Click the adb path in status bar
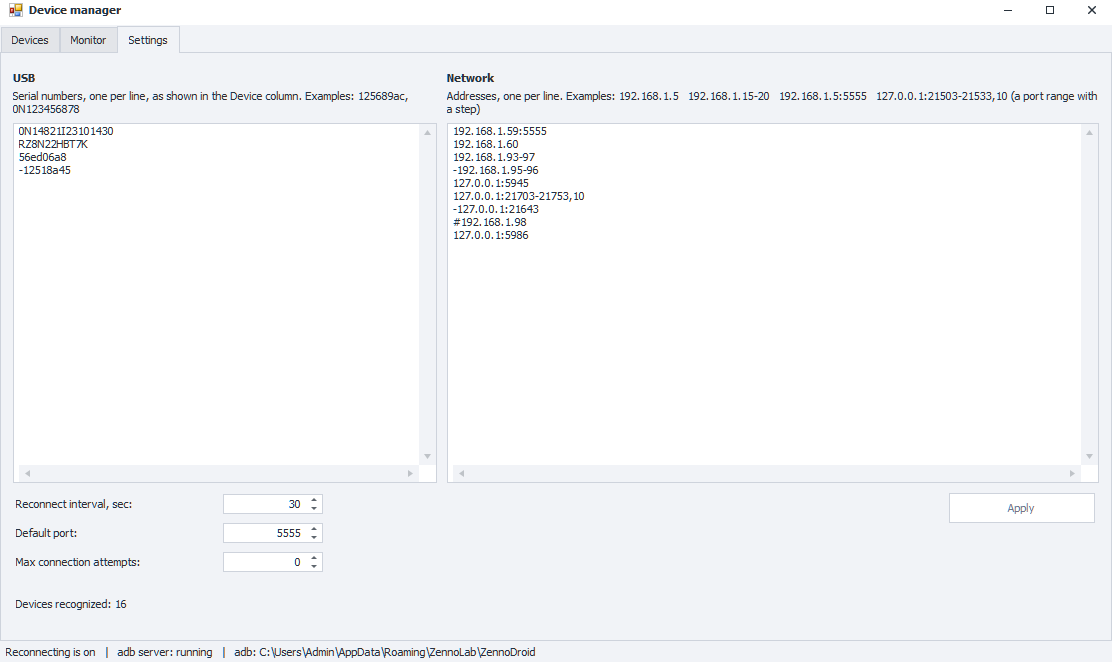The width and height of the screenshot is (1112, 662). (385, 652)
